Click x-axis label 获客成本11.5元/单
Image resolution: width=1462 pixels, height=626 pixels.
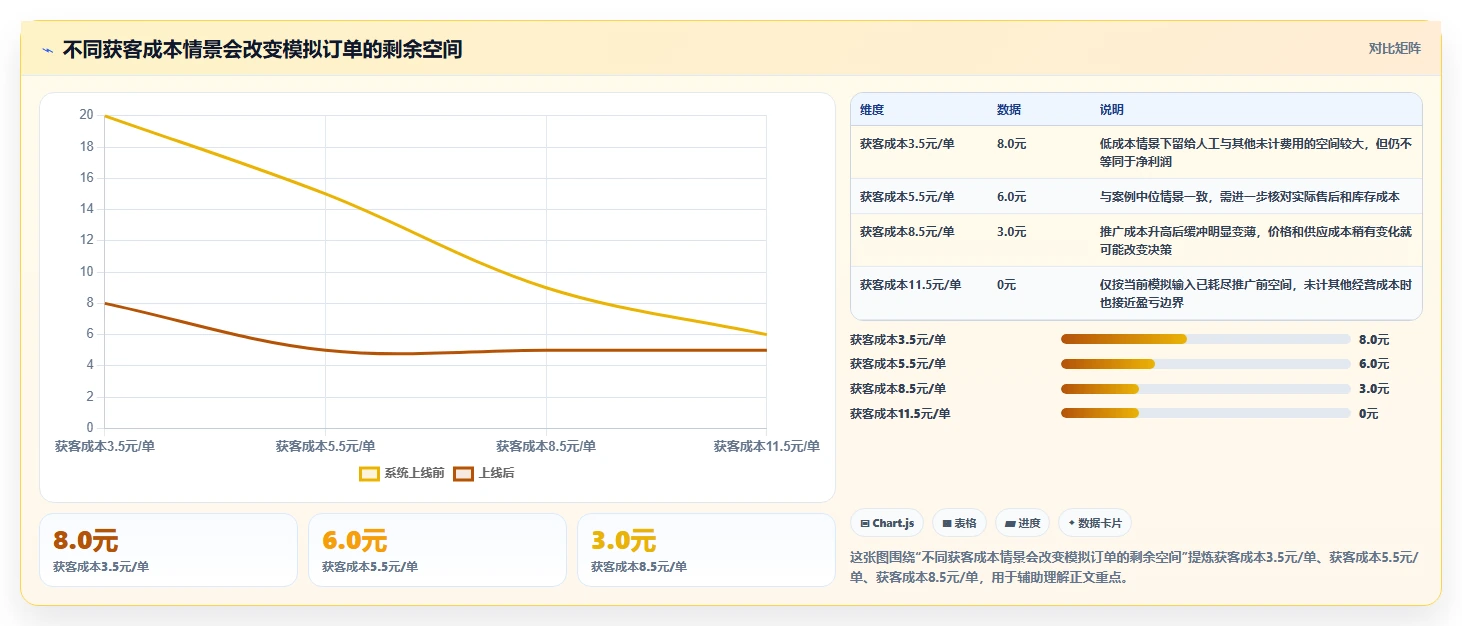766,446
